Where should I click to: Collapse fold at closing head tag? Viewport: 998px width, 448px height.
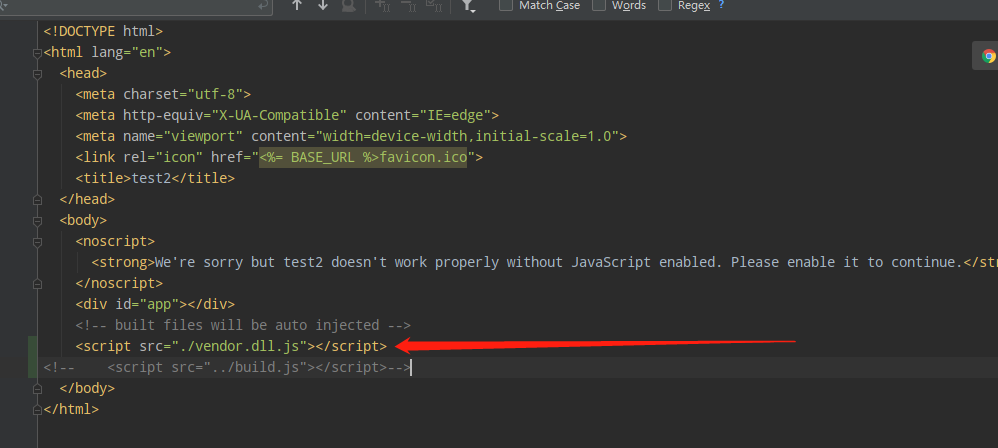(38, 200)
